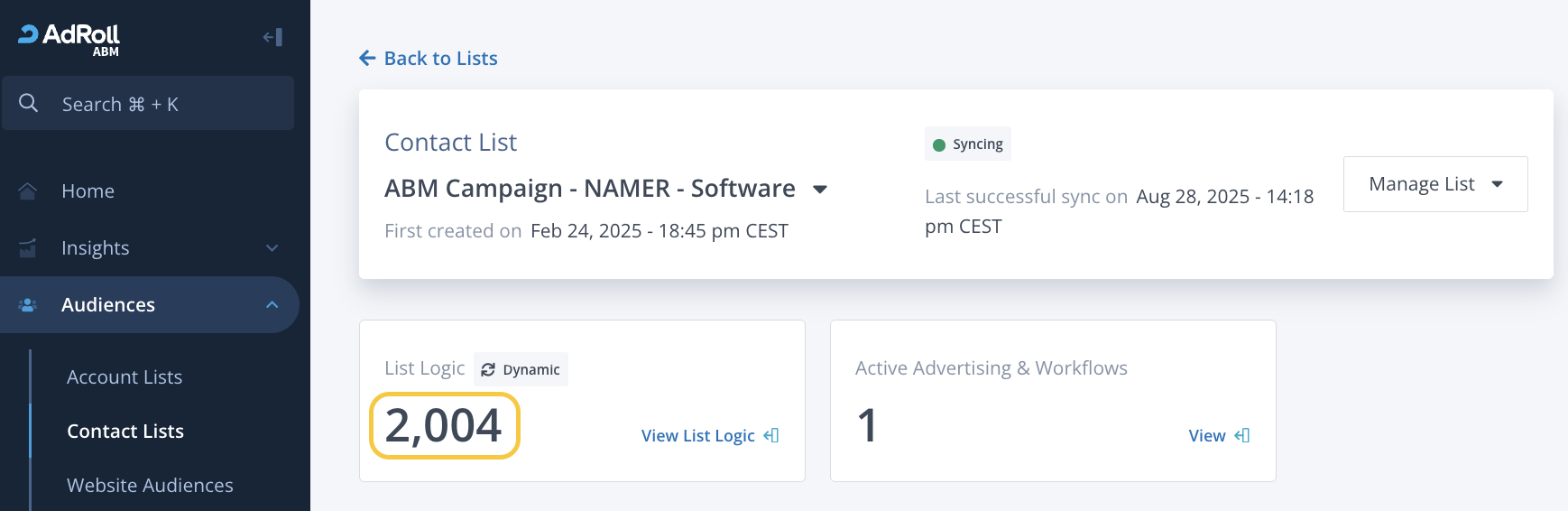Go to Contact Lists in sidebar
This screenshot has height=511, width=1568.
(125, 432)
